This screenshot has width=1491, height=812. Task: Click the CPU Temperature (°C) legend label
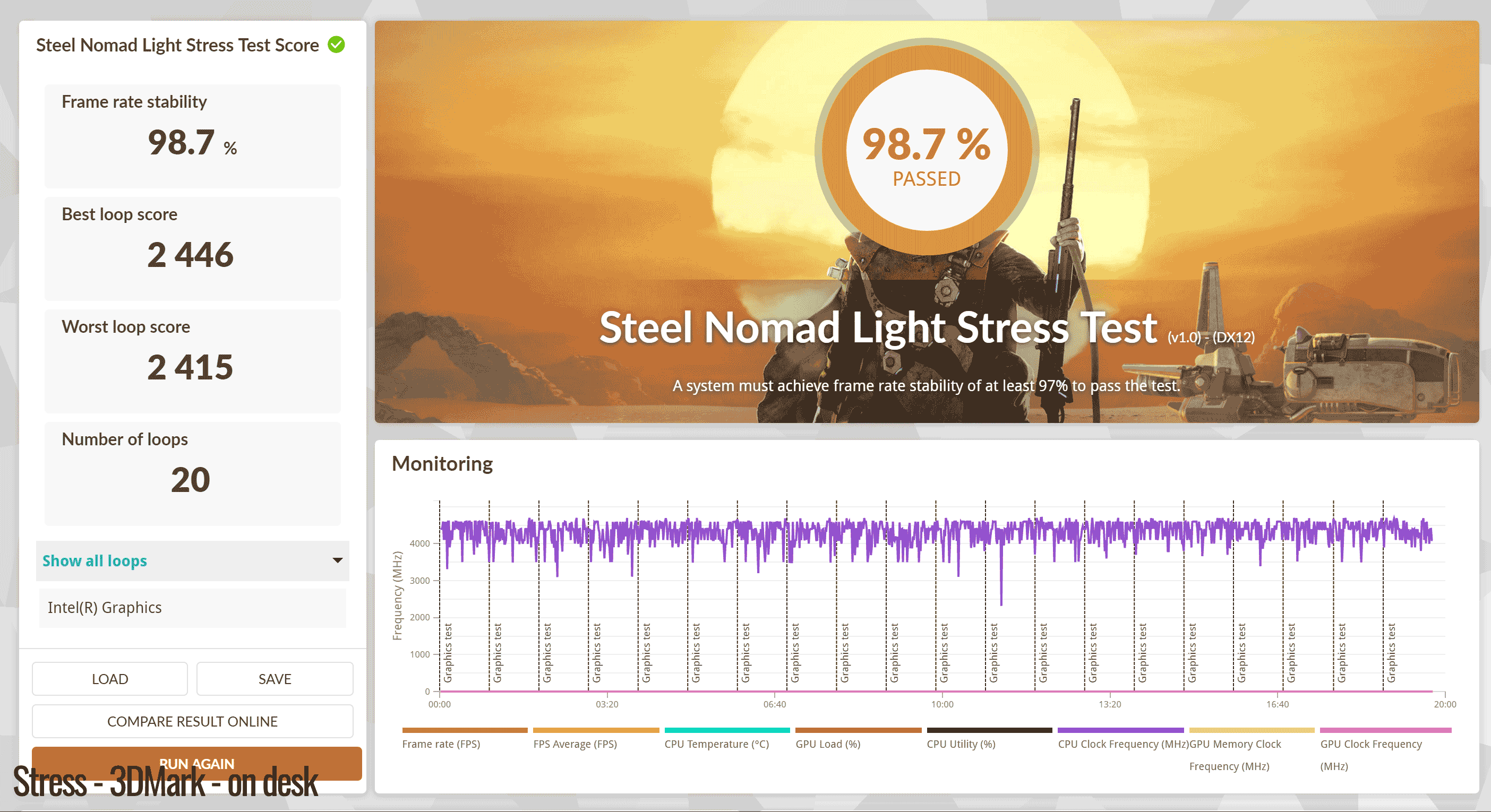716,744
